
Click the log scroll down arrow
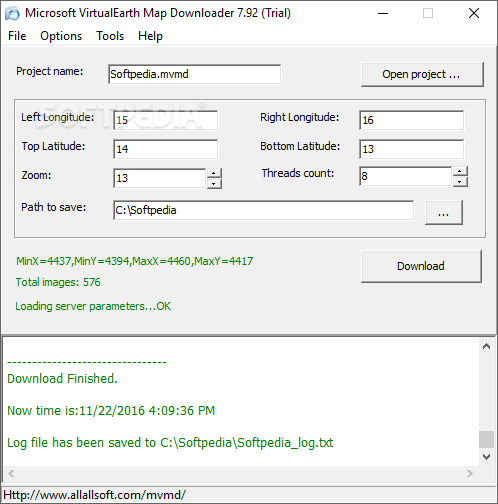tap(486, 457)
